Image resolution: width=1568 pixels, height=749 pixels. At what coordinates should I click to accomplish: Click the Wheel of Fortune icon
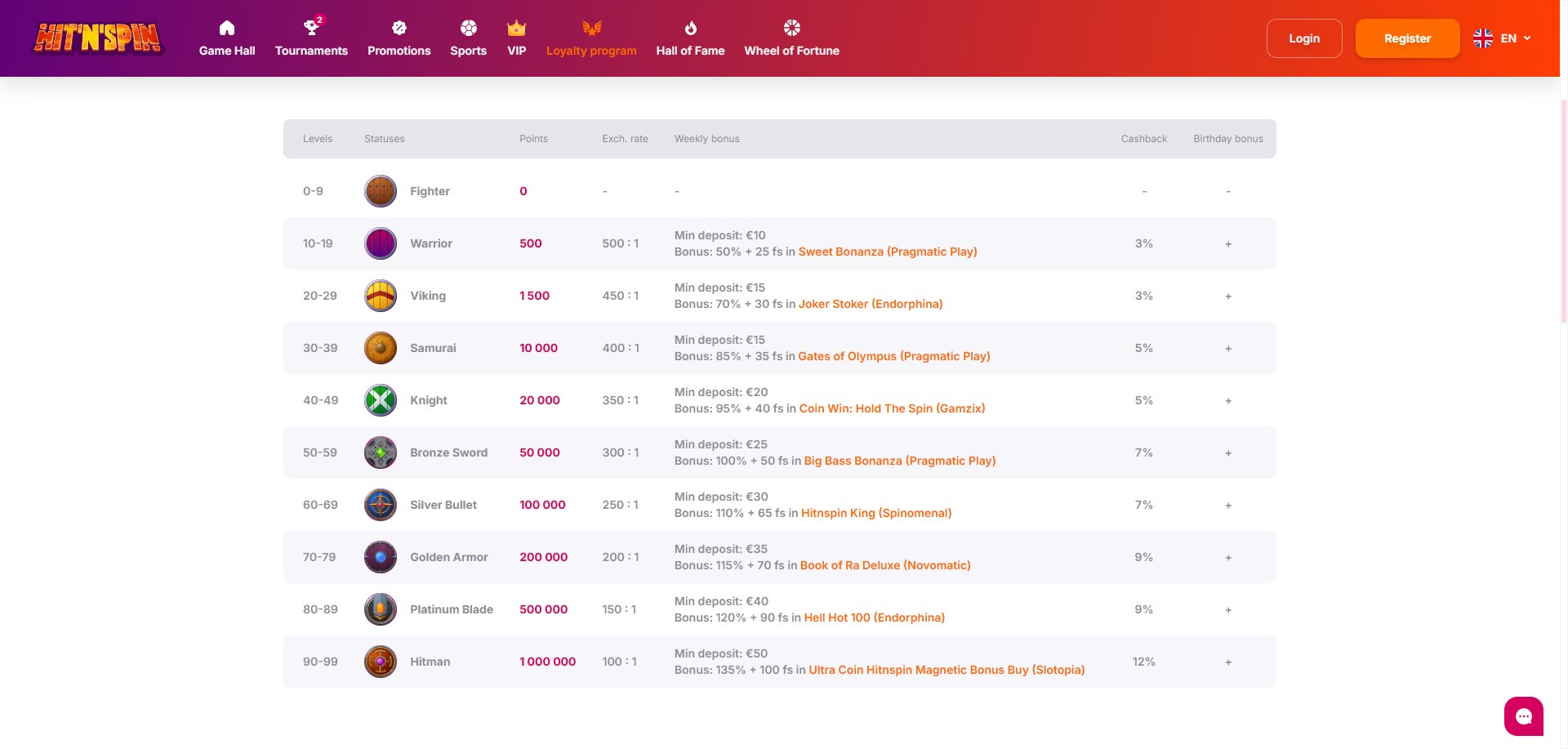pos(791,29)
